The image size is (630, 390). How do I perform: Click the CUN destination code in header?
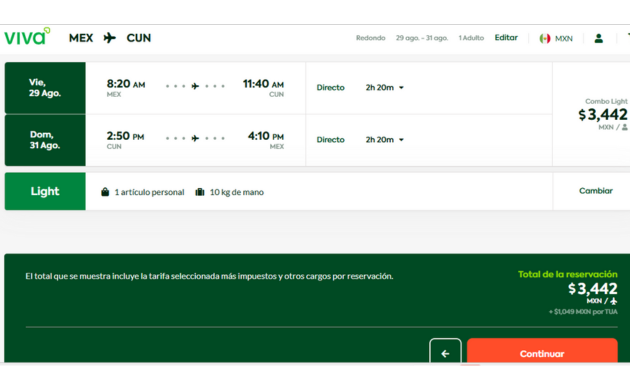point(139,38)
